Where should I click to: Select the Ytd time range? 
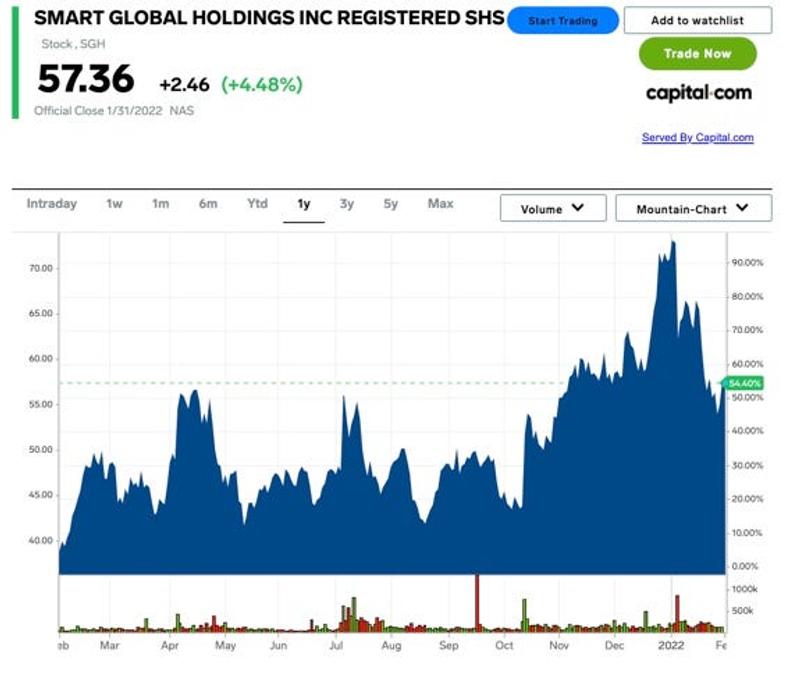point(257,204)
